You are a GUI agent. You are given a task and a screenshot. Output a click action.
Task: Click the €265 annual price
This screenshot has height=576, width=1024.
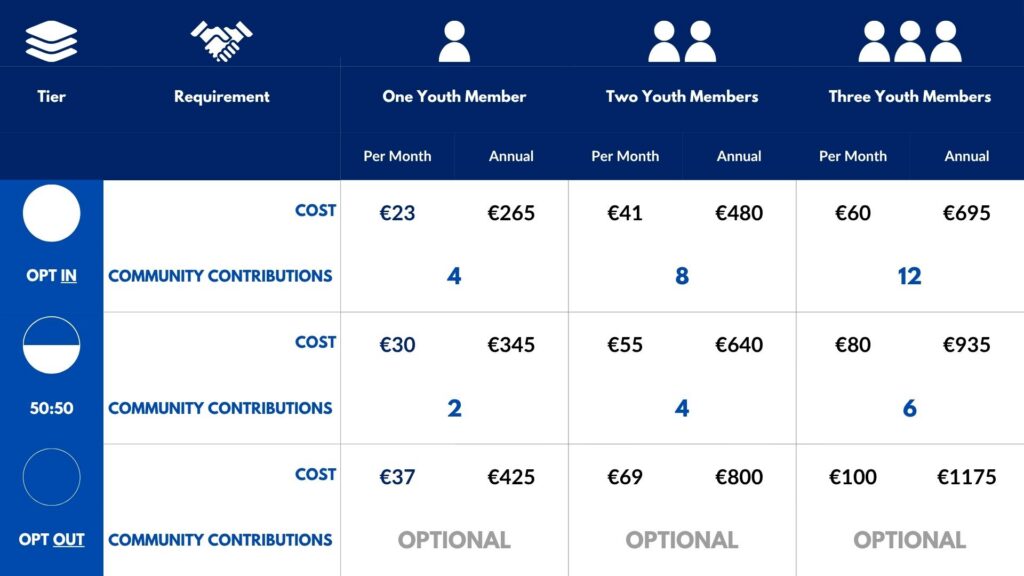(x=511, y=213)
